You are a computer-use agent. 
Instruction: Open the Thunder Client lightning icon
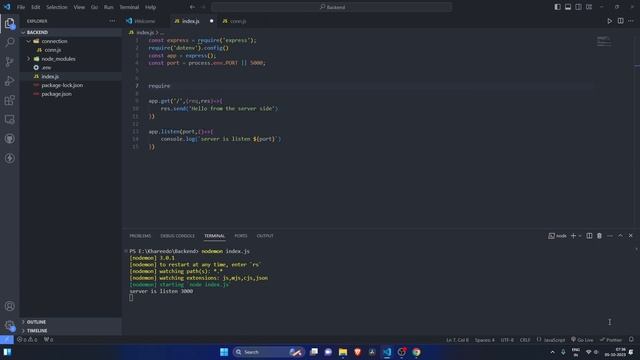(x=10, y=158)
